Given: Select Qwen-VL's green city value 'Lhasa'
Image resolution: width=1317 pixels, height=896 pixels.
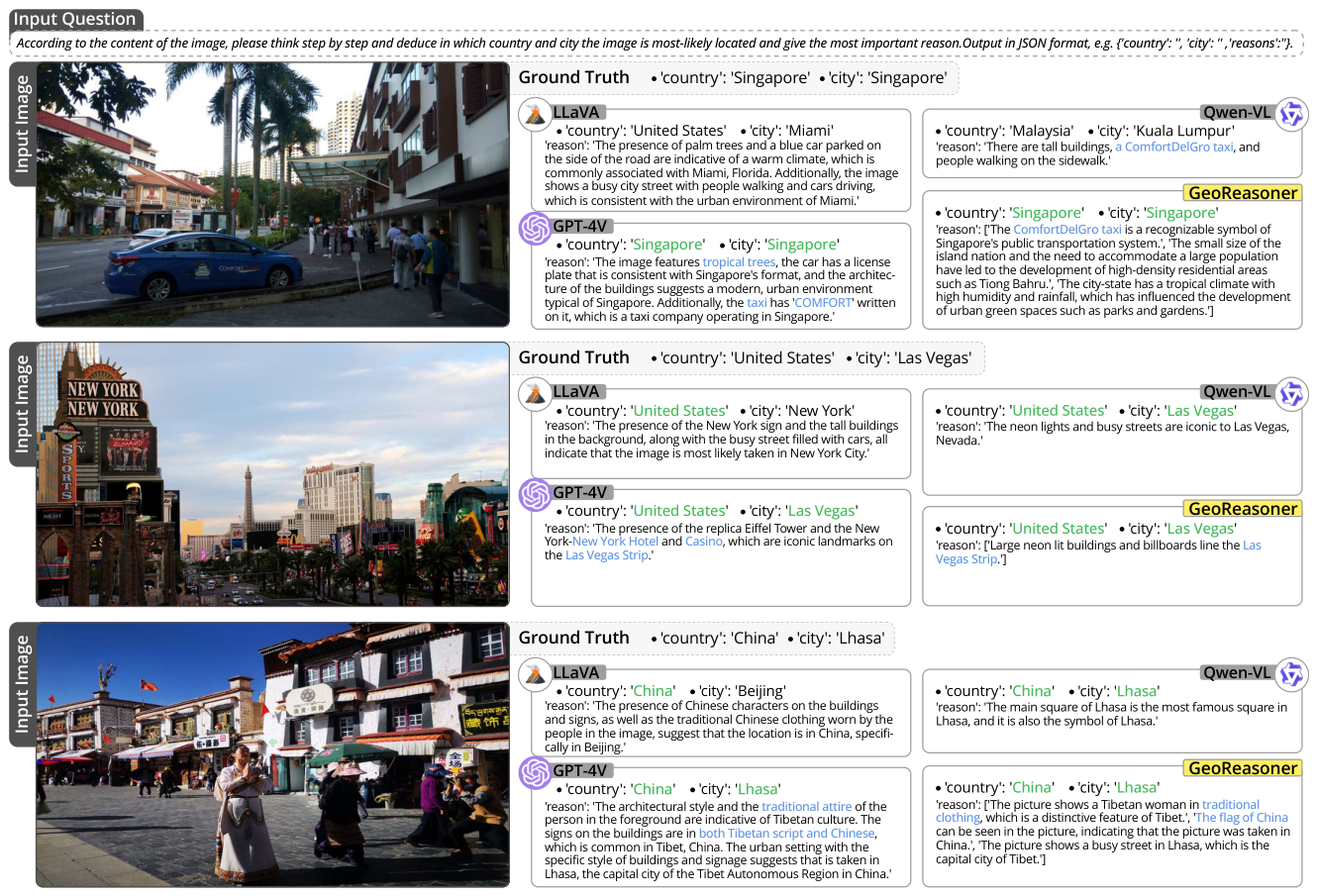Looking at the screenshot, I should click(x=1137, y=691).
